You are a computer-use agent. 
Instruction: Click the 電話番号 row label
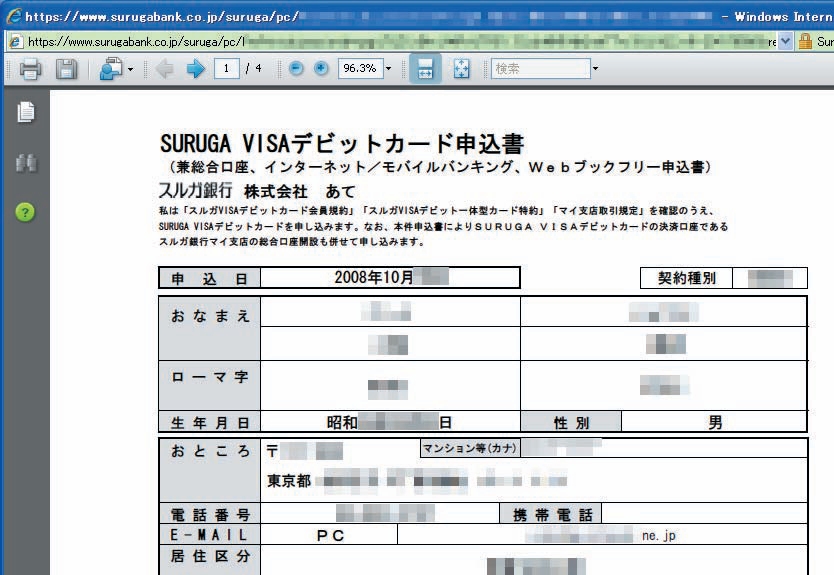(210, 514)
